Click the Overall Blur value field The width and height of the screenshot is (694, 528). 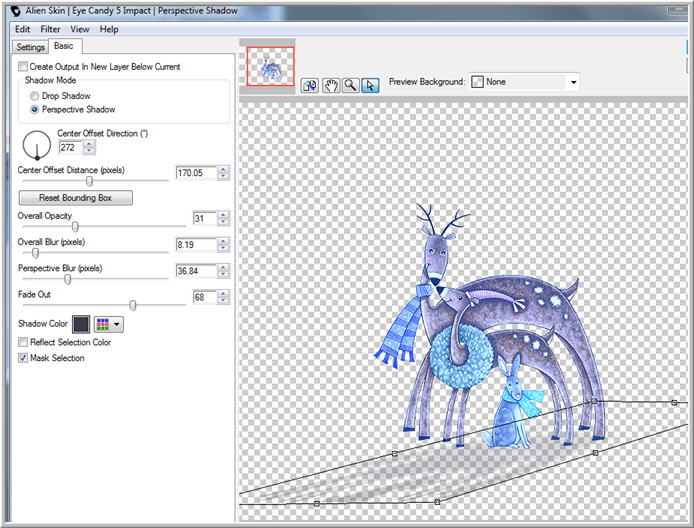click(x=196, y=244)
